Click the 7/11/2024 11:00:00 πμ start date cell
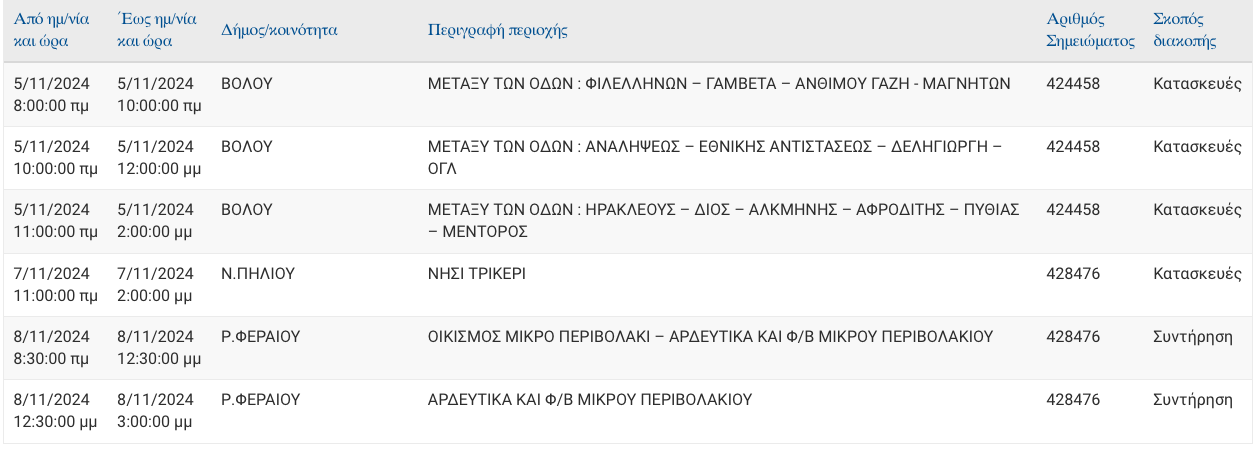The height and width of the screenshot is (459, 1253). (56, 284)
